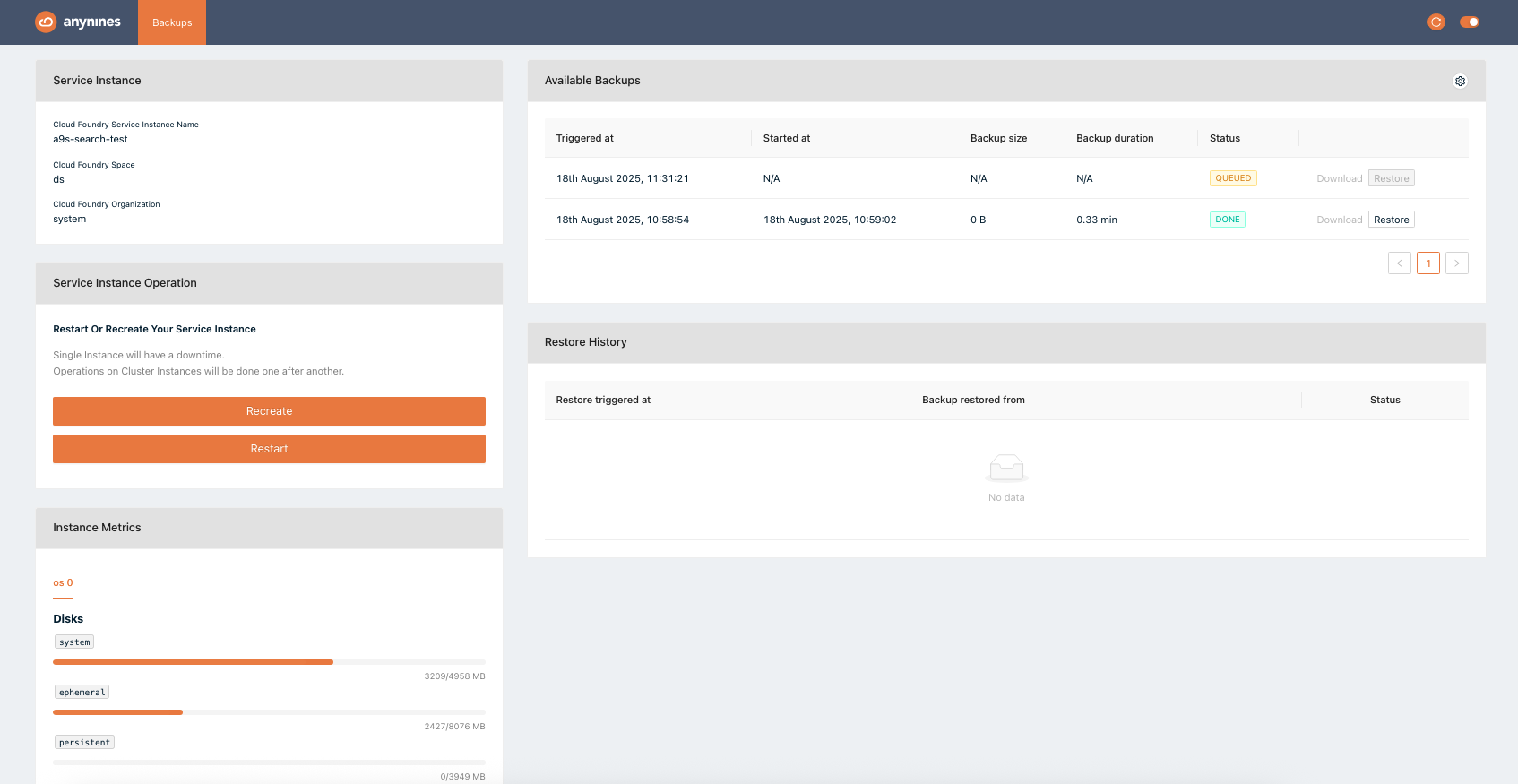The height and width of the screenshot is (784, 1518).
Task: Download the QUEUED 11:31:21 backup
Action: (1339, 178)
